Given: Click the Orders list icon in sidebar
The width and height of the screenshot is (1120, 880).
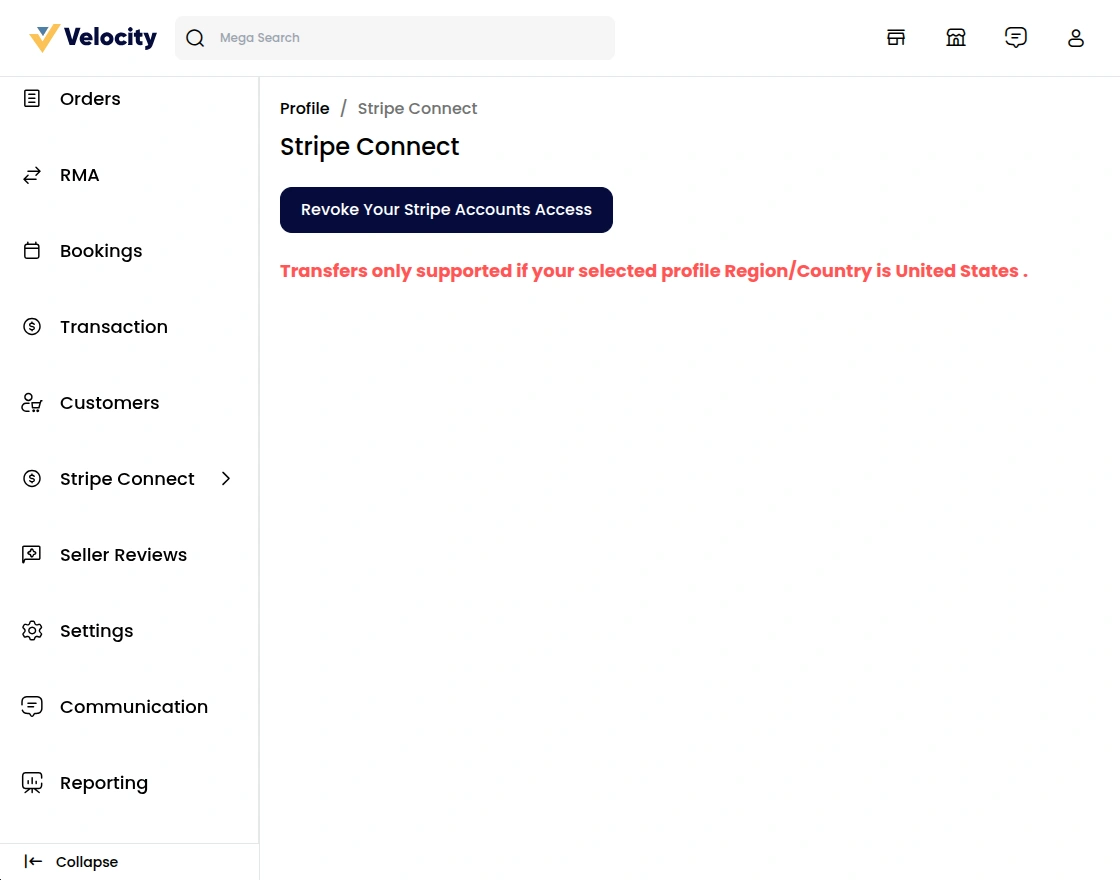Looking at the screenshot, I should (32, 99).
